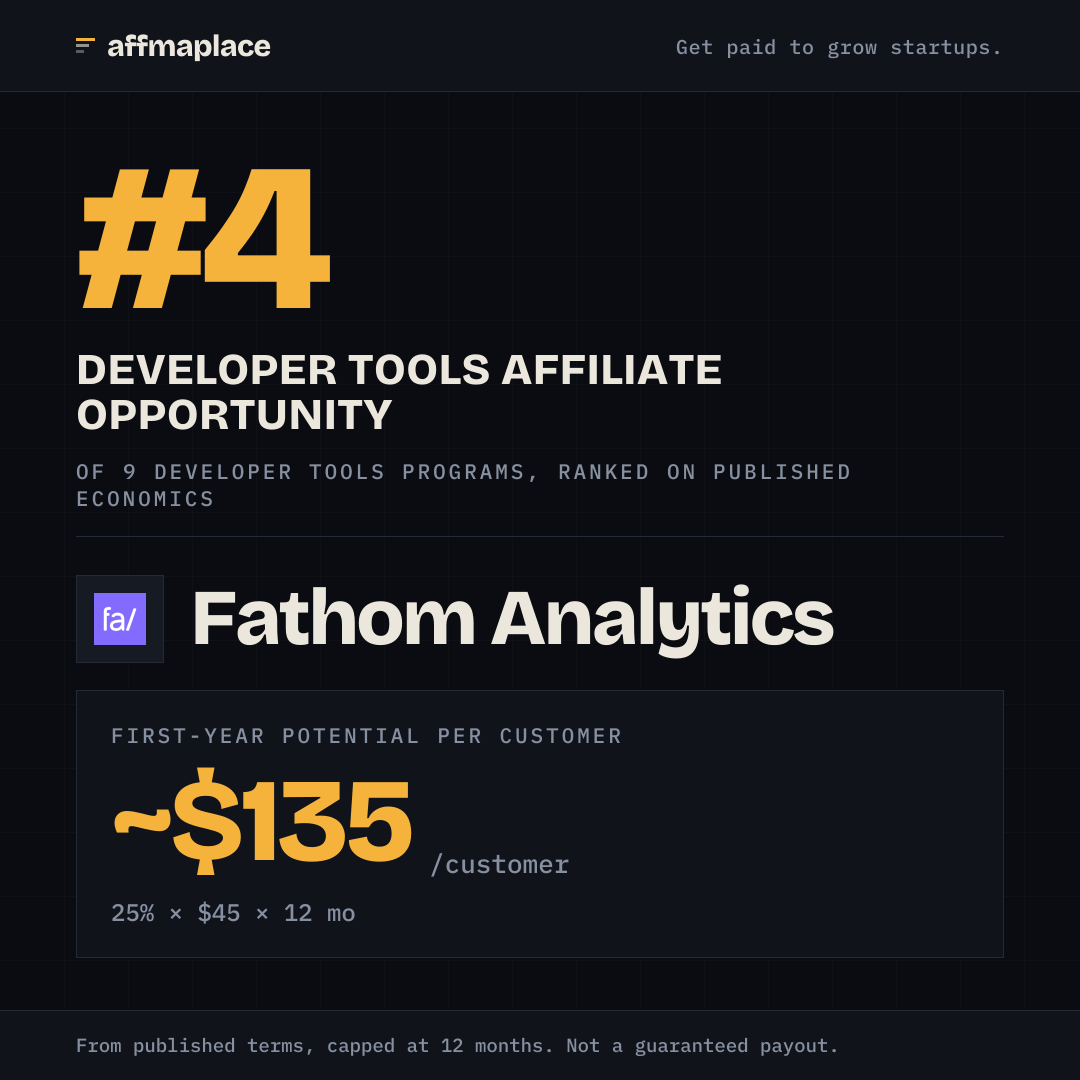This screenshot has height=1080, width=1080.
Task: Click the '25% × $45 × 12 mo' formula
Action: (x=233, y=913)
